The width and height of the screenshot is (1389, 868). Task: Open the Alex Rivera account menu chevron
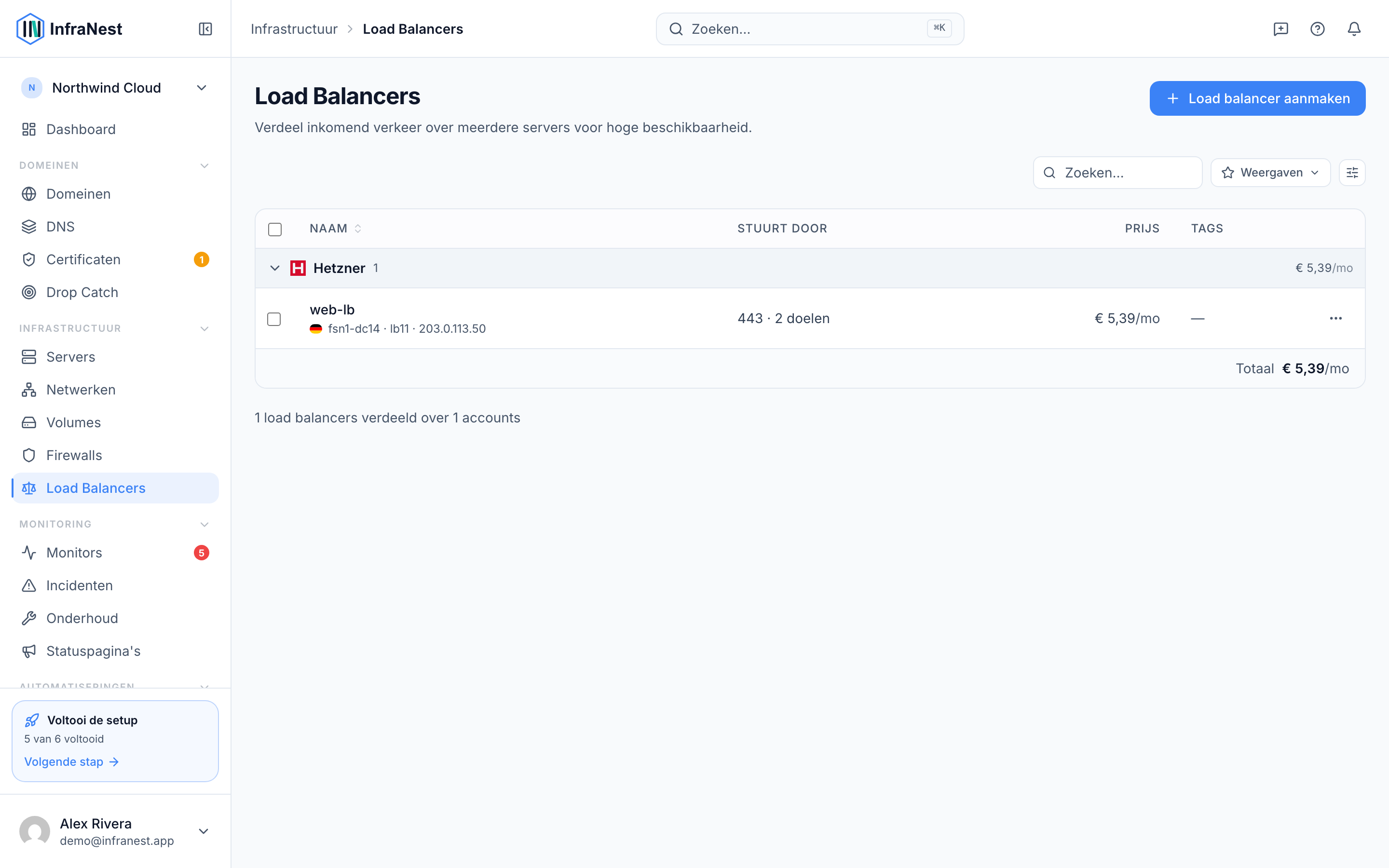point(203,831)
